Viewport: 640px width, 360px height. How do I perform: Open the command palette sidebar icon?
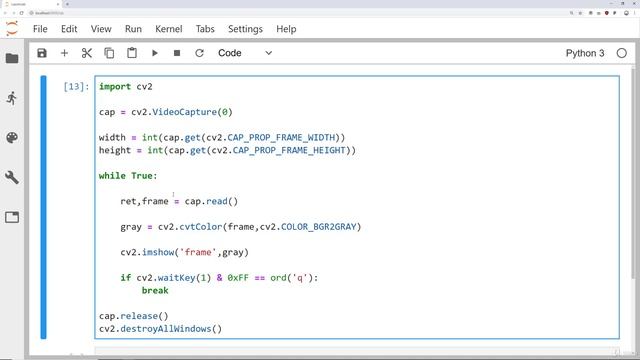tap(12, 138)
